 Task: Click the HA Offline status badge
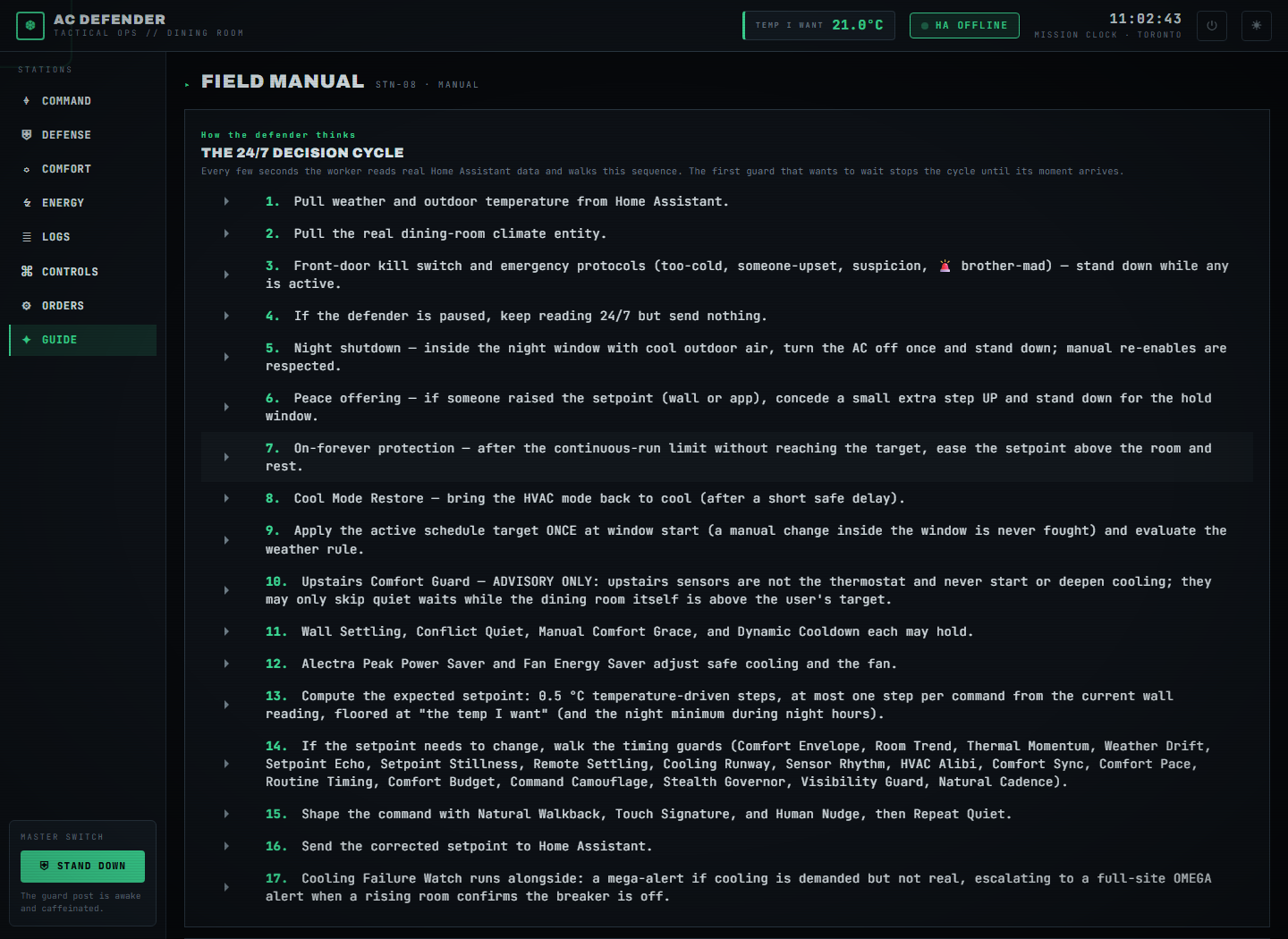click(964, 26)
